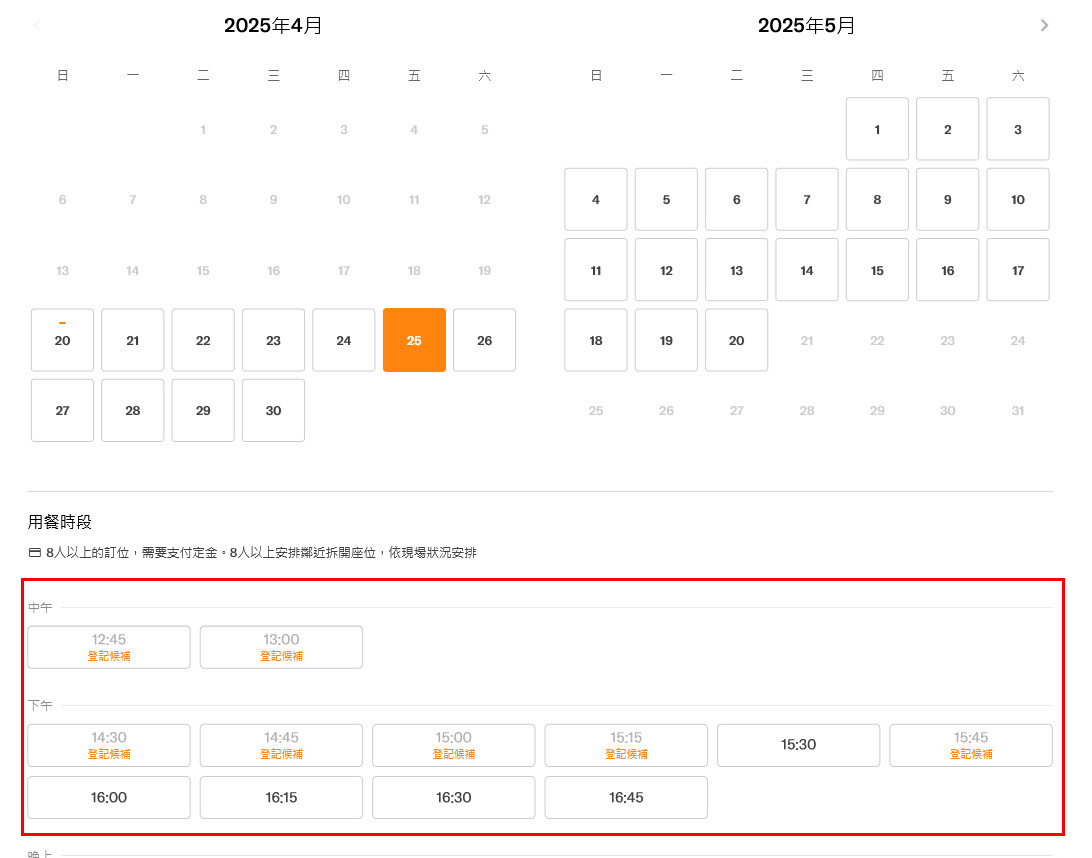The image size is (1092, 858).
Task: Choose May 1 in the calendar
Action: coord(877,129)
